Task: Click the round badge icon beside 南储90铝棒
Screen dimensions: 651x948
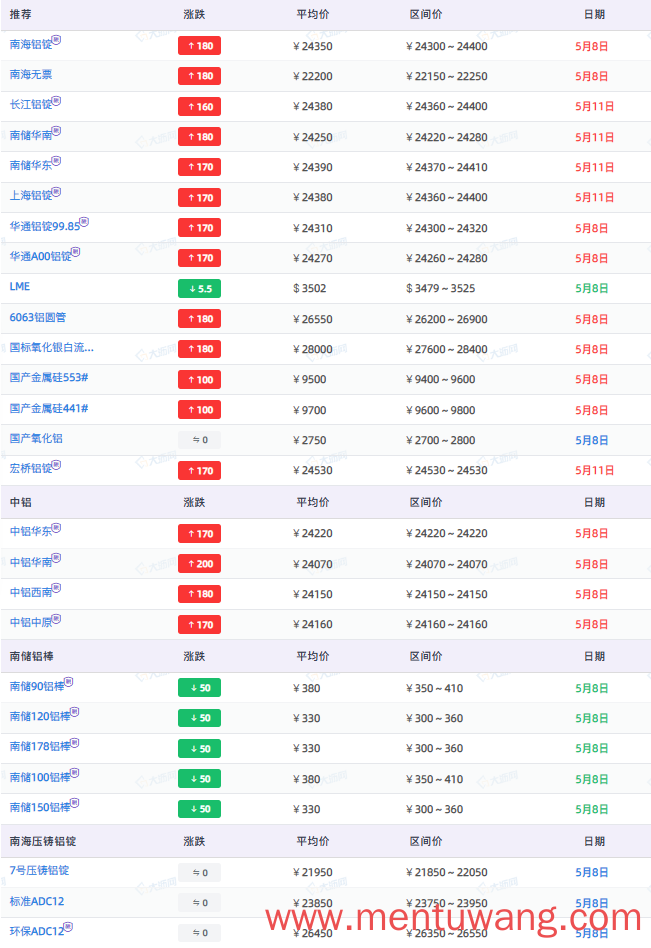Action: (68, 682)
